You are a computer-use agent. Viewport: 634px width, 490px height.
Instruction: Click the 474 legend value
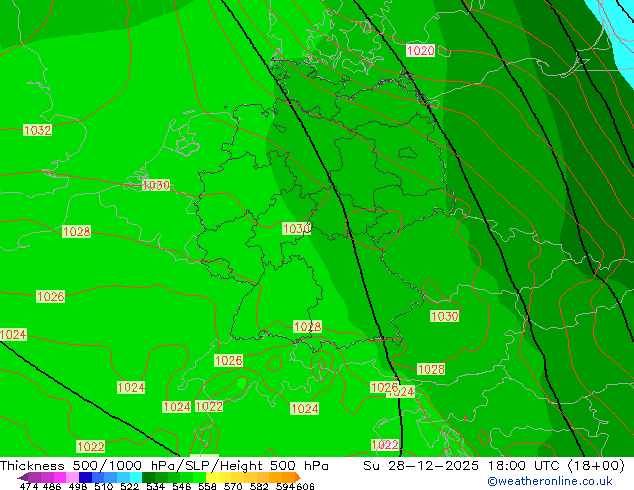point(29,486)
